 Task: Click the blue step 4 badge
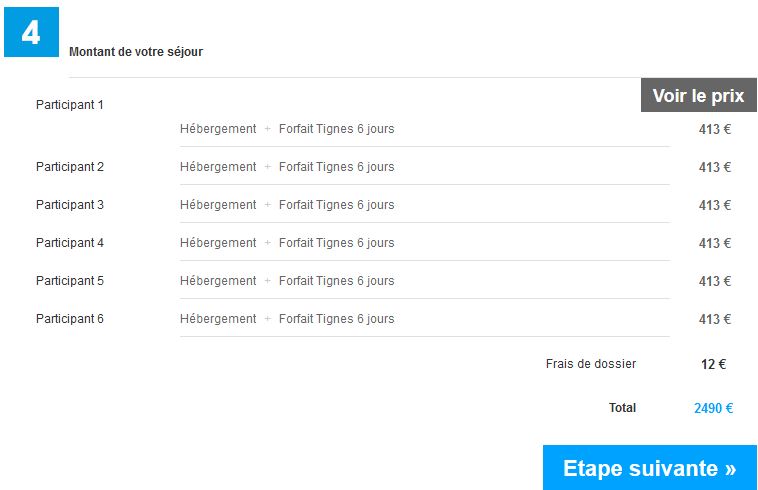click(x=31, y=32)
